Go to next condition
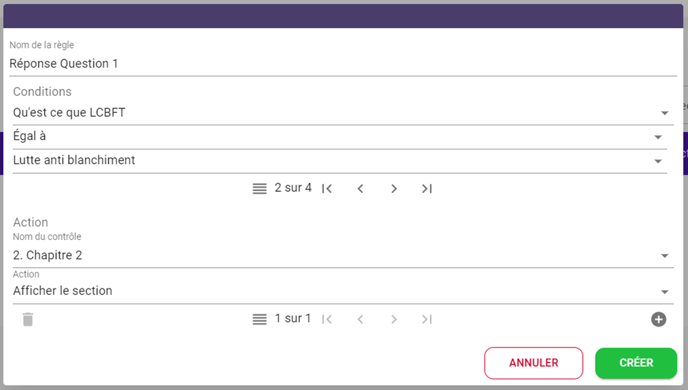The width and height of the screenshot is (688, 390). point(394,189)
